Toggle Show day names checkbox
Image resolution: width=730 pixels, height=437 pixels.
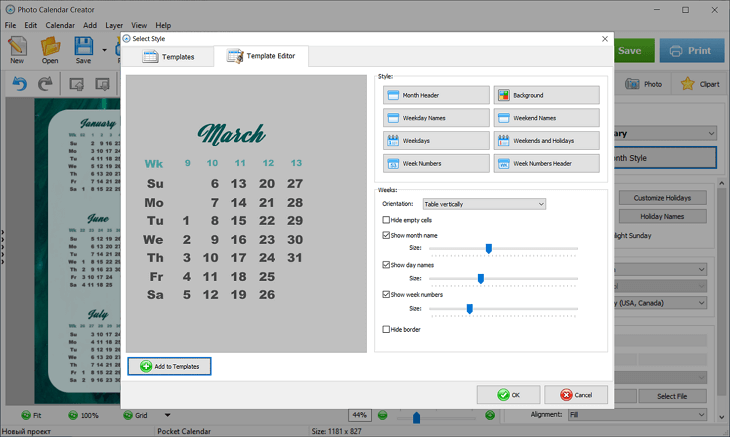click(386, 265)
